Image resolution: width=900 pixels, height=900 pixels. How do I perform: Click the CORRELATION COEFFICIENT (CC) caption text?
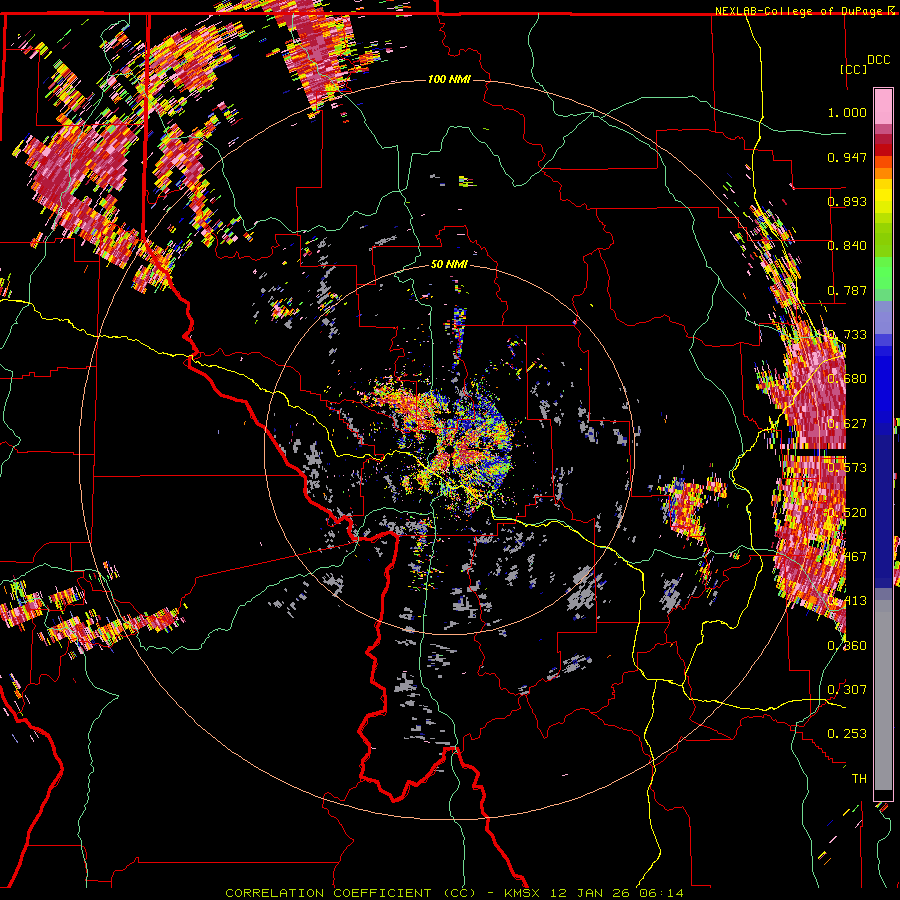(x=351, y=893)
